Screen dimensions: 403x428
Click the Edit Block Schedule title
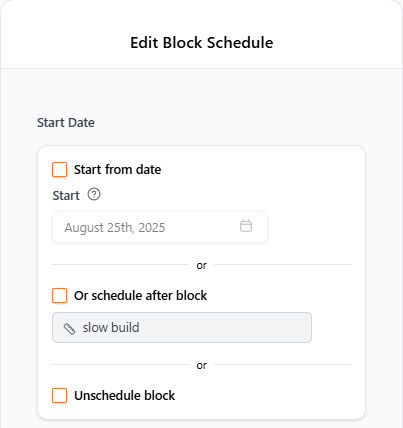click(x=202, y=43)
